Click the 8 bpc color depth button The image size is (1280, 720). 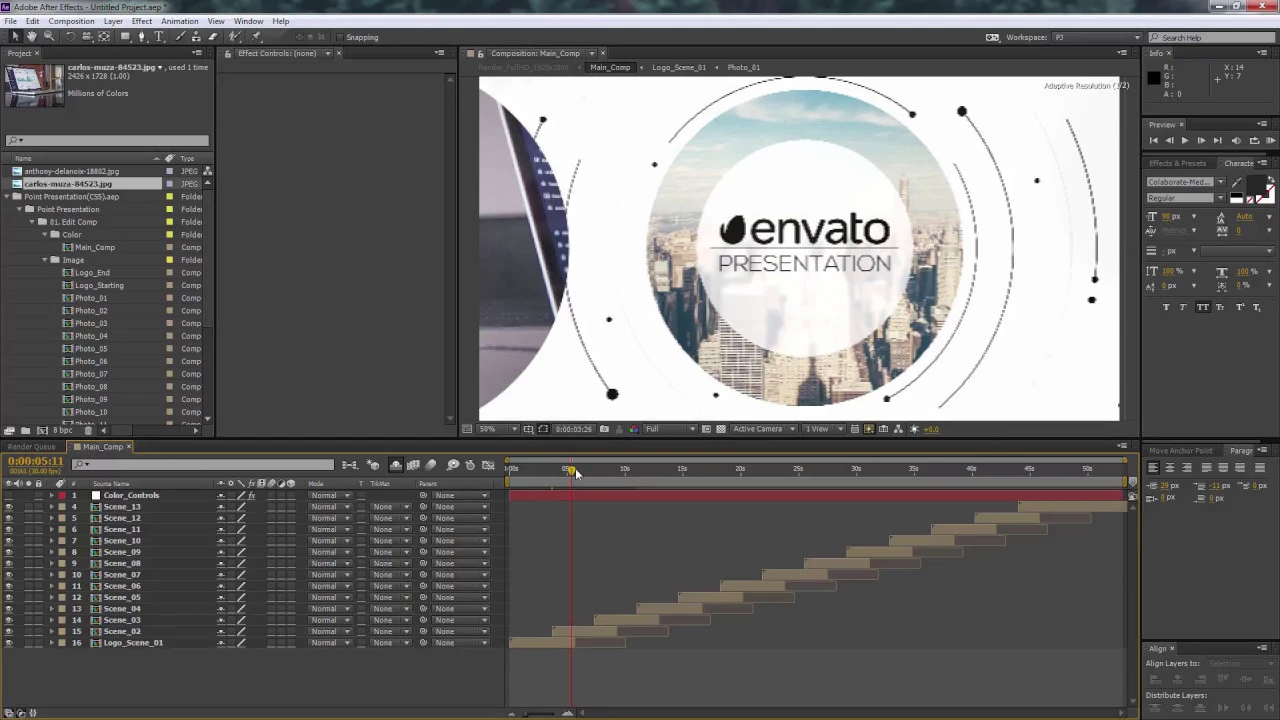pos(62,430)
